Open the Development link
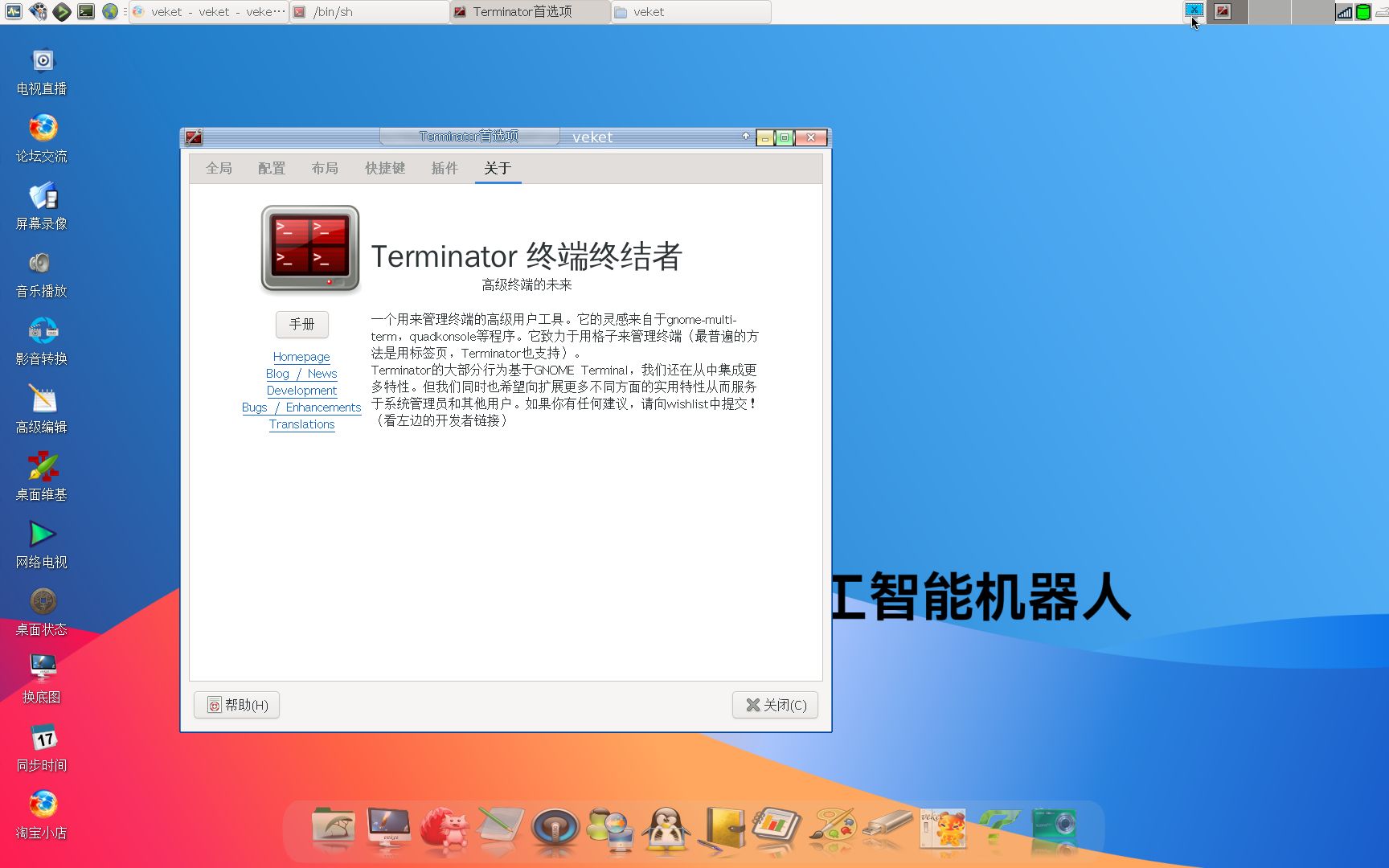 point(301,391)
